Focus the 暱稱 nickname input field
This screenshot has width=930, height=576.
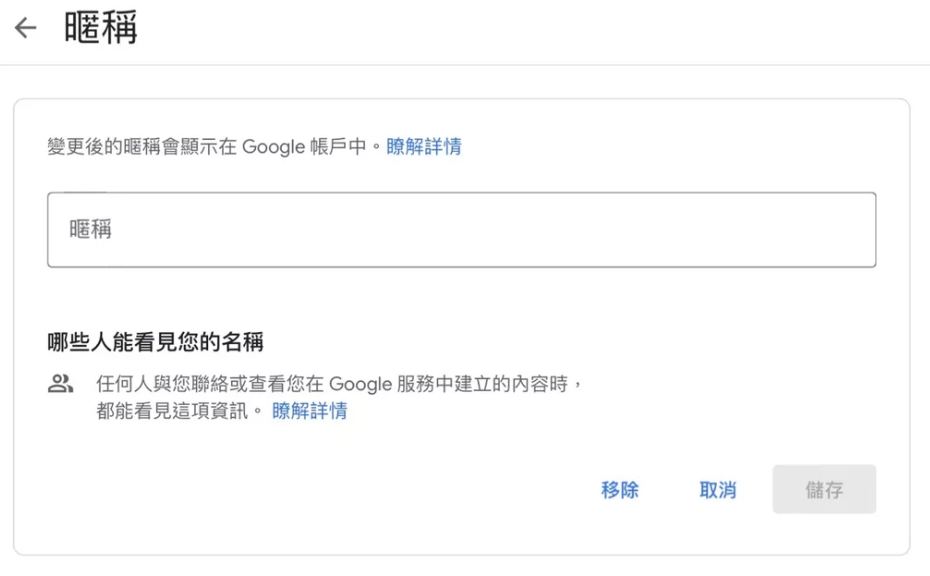[461, 230]
